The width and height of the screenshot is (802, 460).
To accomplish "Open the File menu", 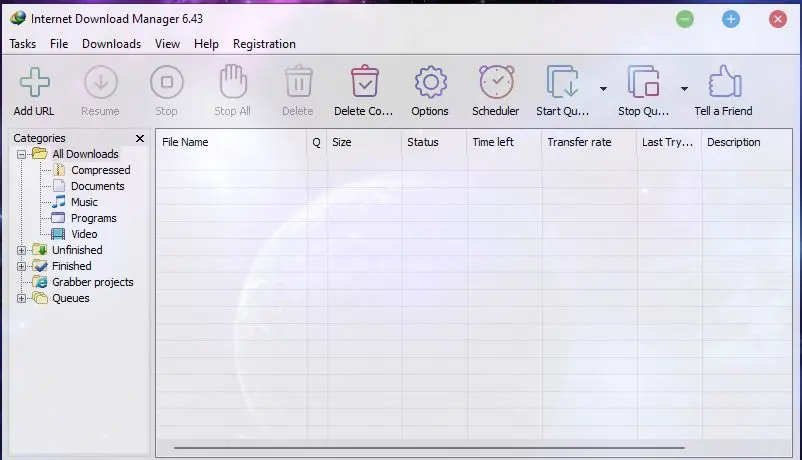I will tap(59, 44).
